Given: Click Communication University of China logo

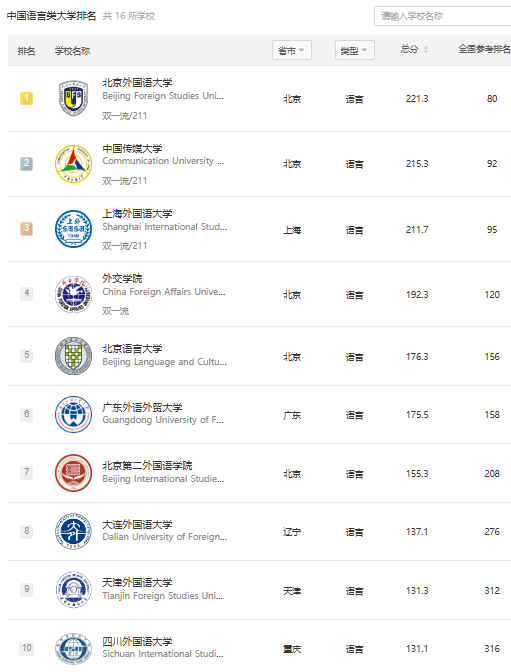Looking at the screenshot, I should point(73,164).
